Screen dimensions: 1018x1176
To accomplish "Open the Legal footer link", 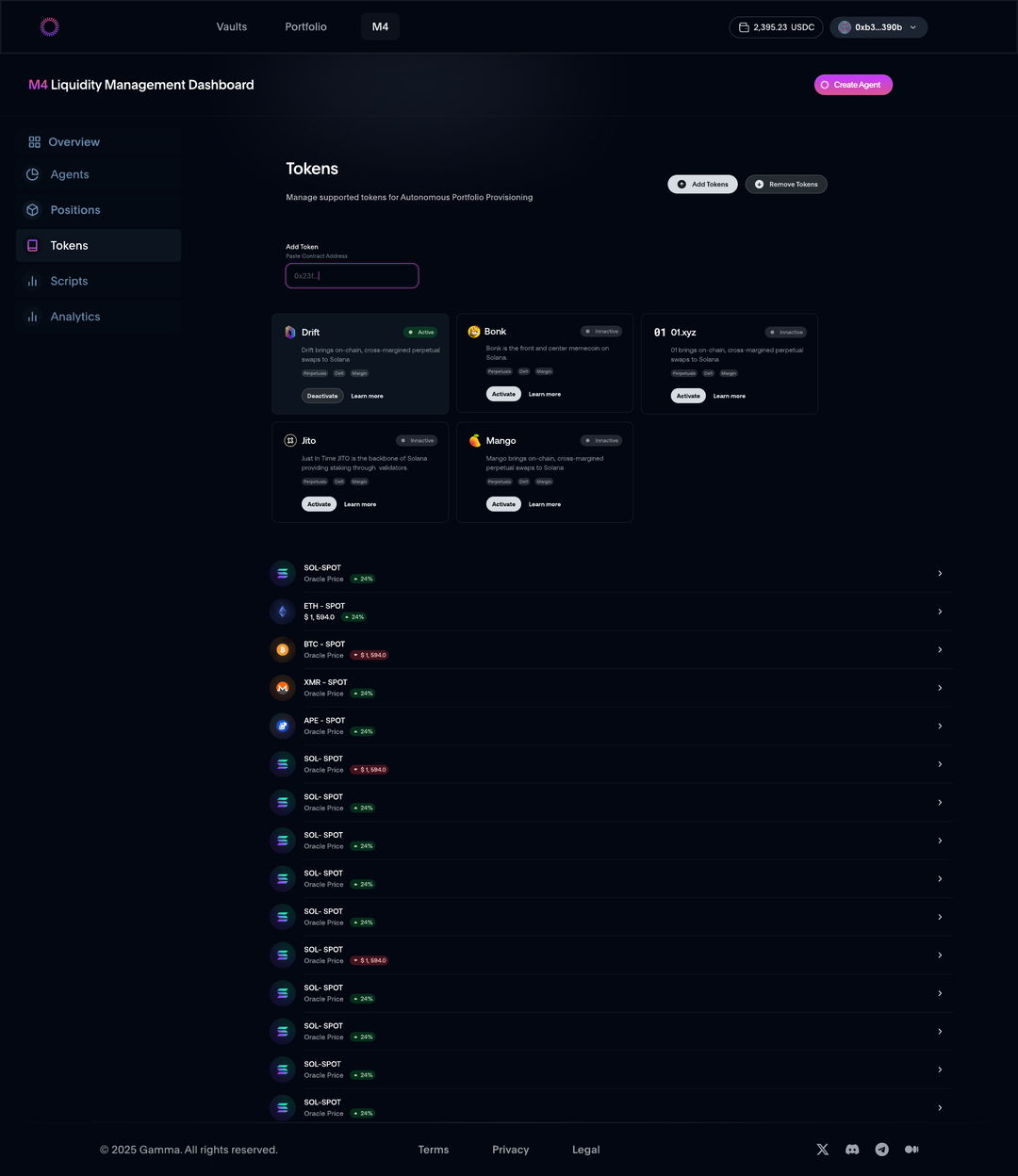I will [x=586, y=1150].
